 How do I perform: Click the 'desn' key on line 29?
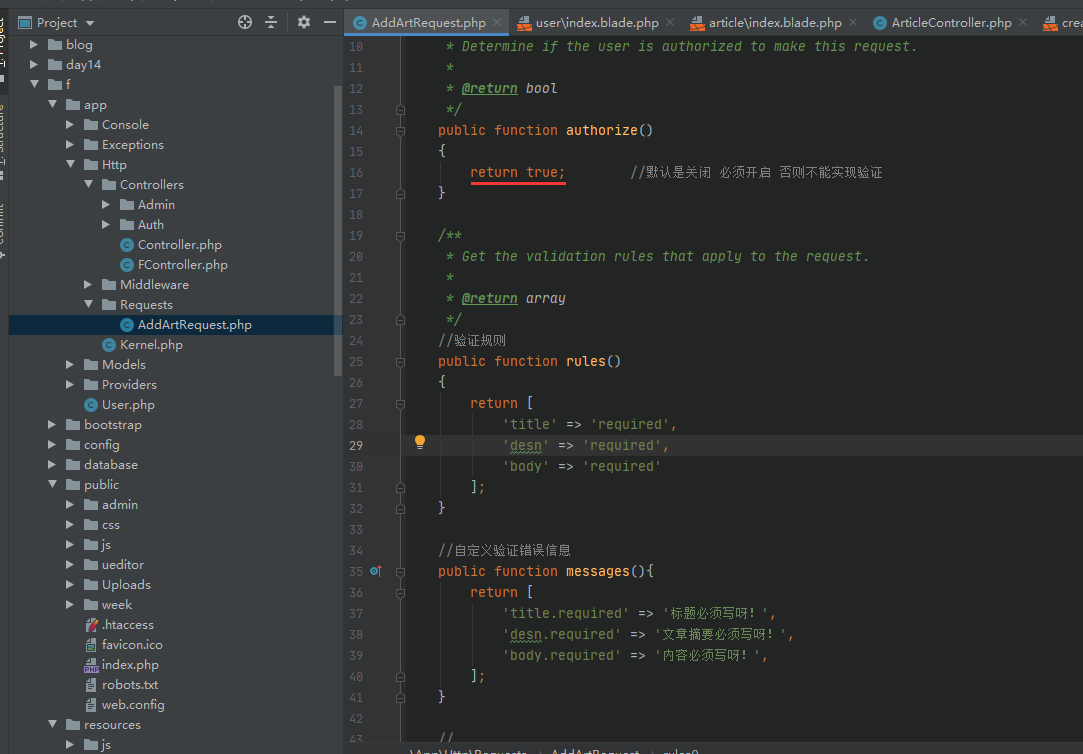[x=526, y=445]
